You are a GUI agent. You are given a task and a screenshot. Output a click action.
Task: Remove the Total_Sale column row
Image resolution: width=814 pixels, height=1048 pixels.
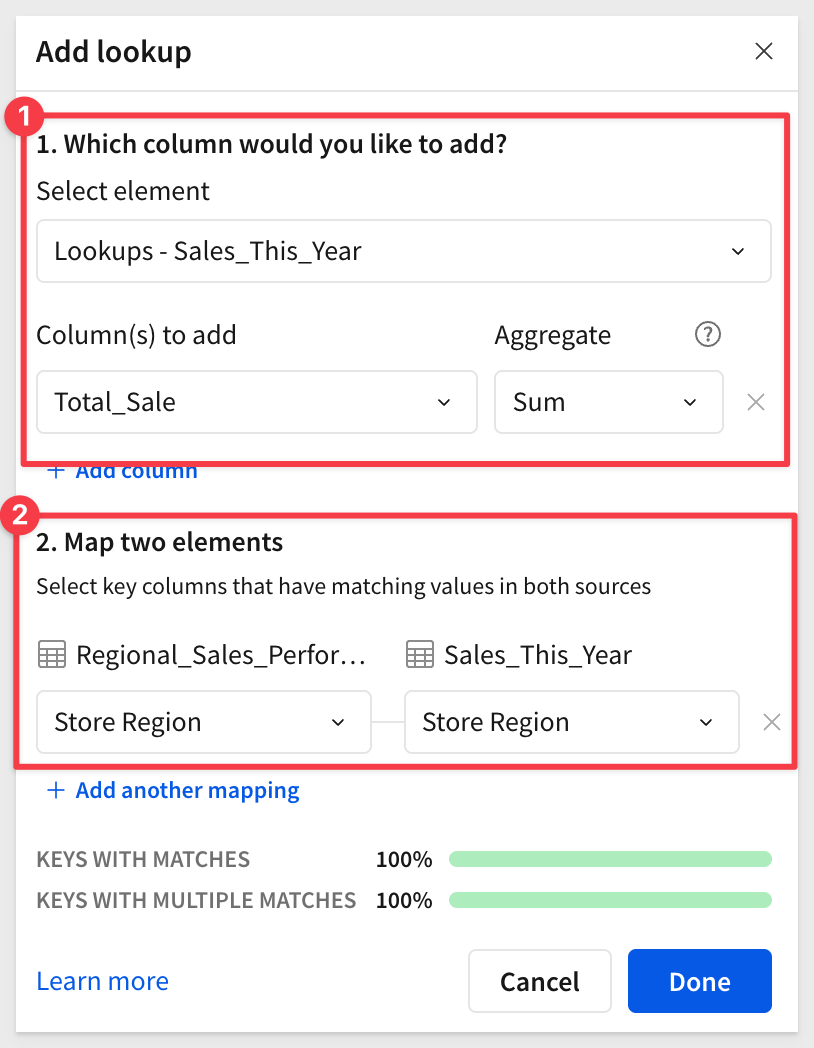click(756, 402)
